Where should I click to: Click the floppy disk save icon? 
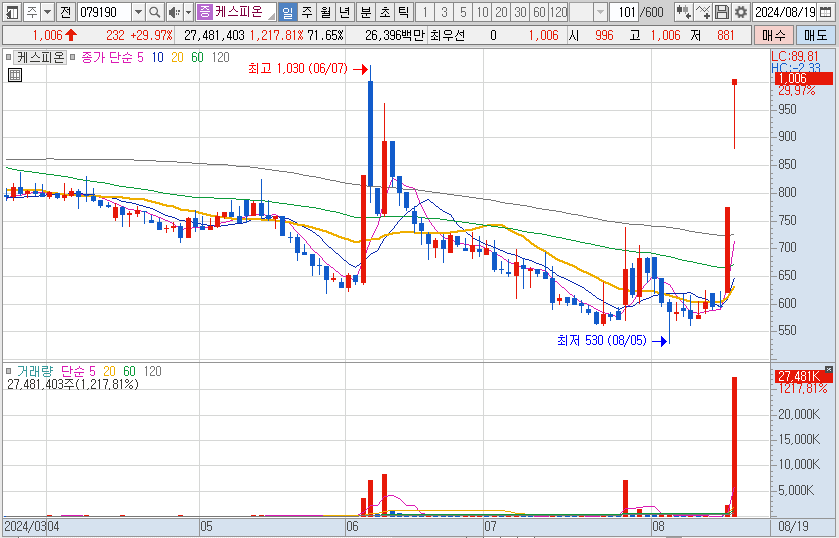(722, 11)
